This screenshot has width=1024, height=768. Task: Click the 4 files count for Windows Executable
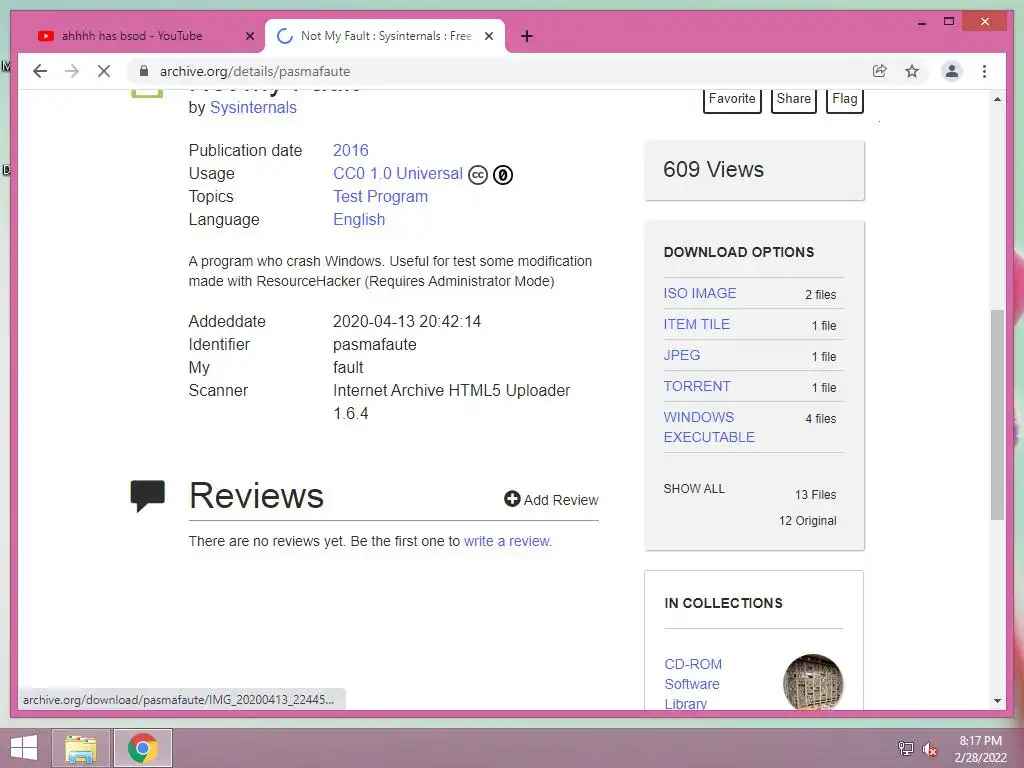pos(820,419)
